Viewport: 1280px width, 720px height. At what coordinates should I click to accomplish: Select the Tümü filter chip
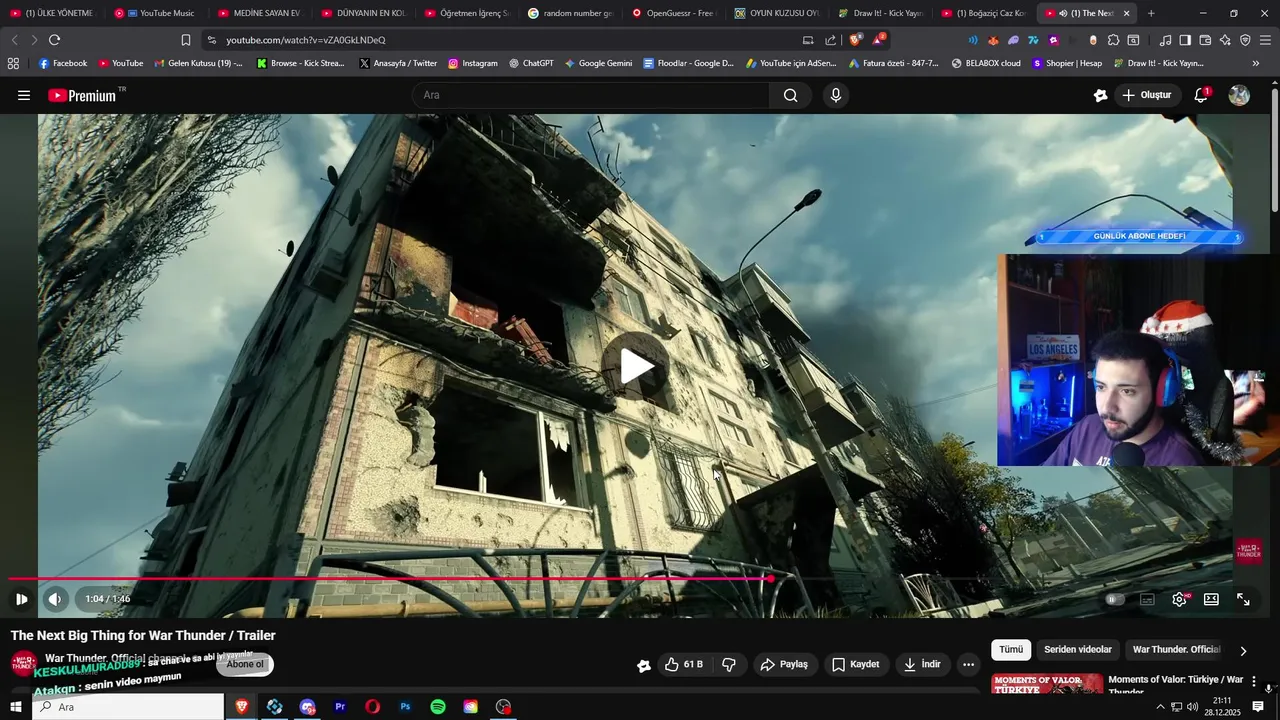[x=1011, y=650]
